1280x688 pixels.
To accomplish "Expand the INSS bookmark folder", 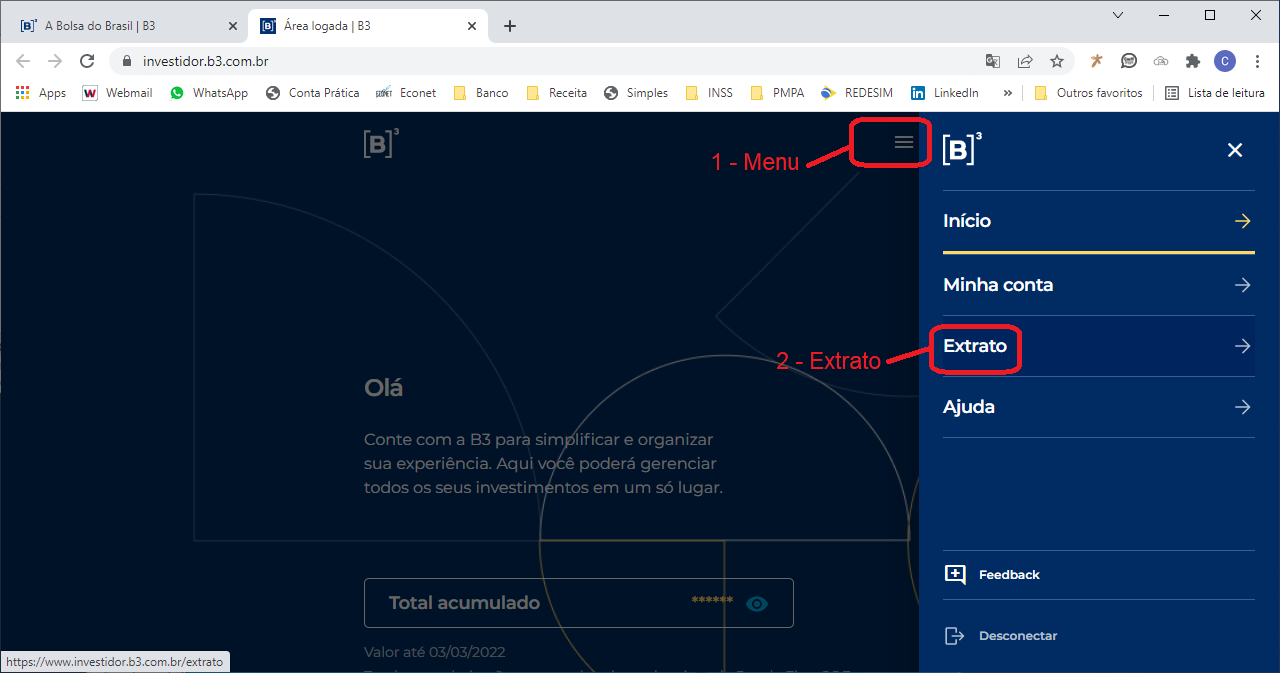I will click(709, 93).
